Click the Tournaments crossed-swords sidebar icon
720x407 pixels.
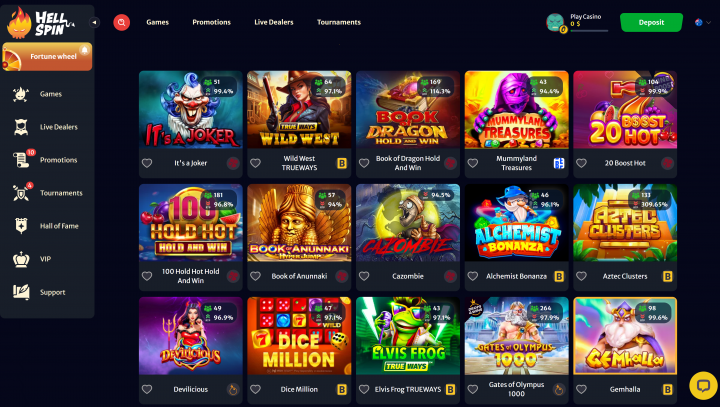coord(21,193)
